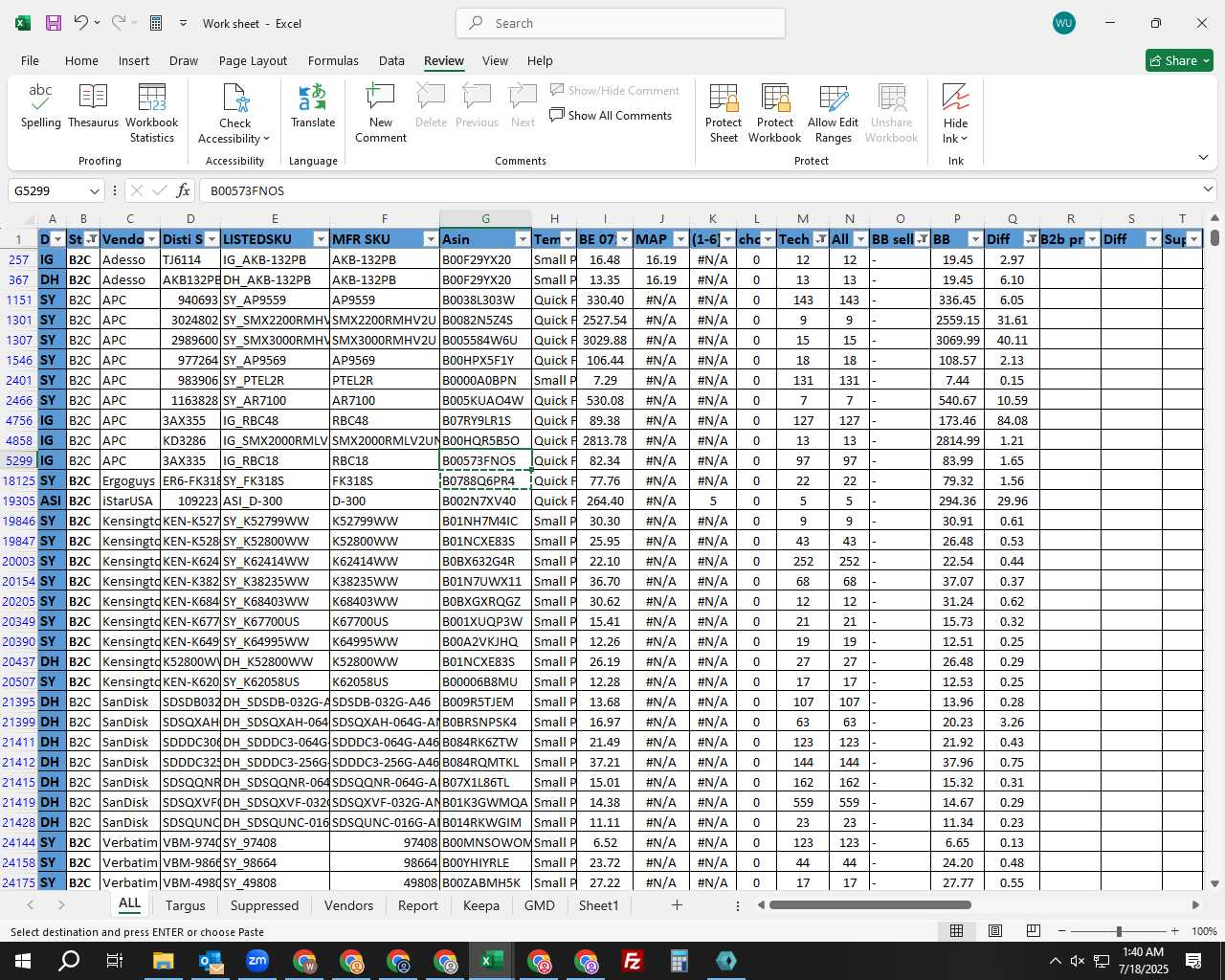Click the Search box in title bar
Viewport: 1225px width, 980px height.
620,23
